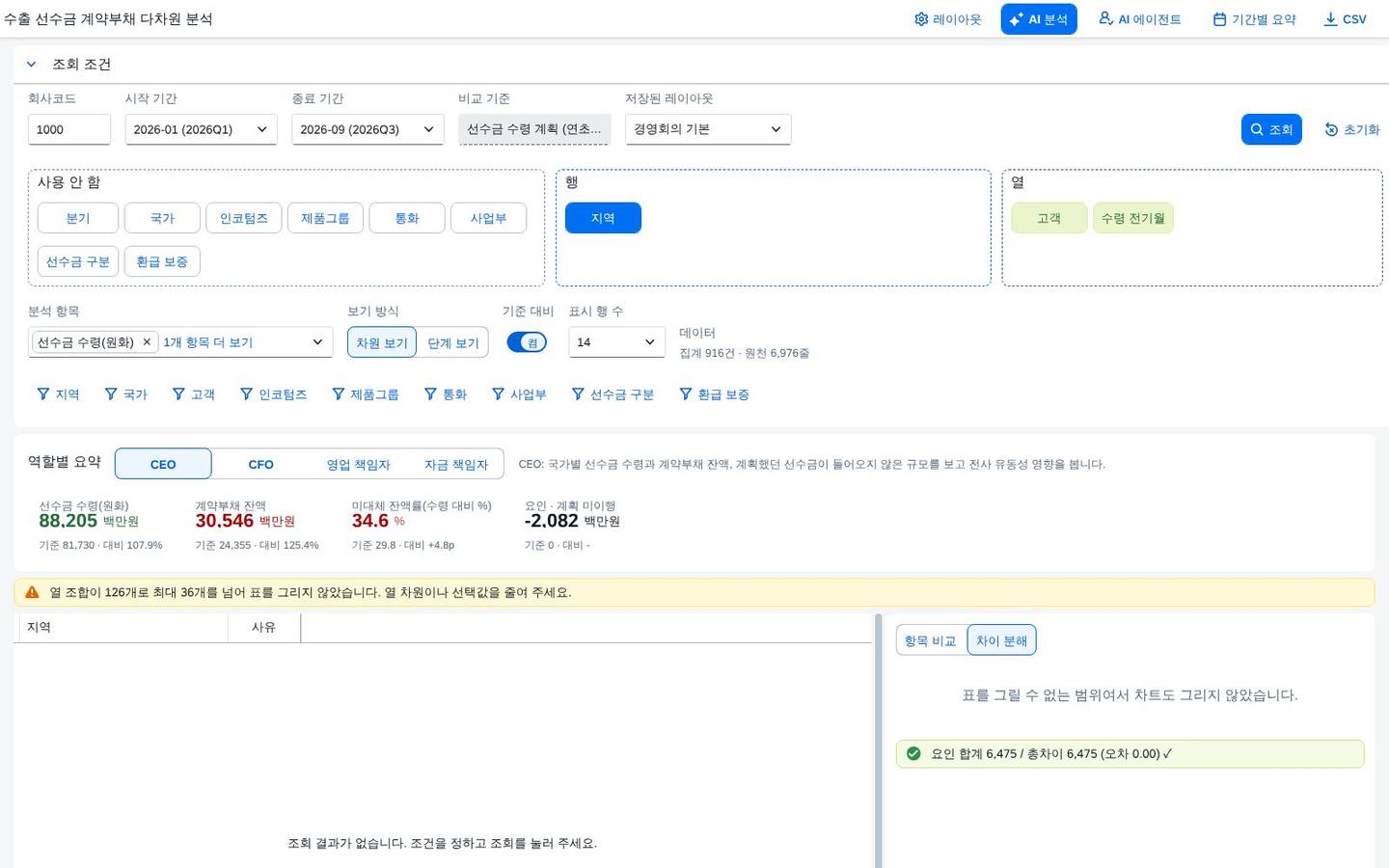Image resolution: width=1389 pixels, height=868 pixels.
Task: Switch to the CEO role tab
Action: tap(163, 464)
